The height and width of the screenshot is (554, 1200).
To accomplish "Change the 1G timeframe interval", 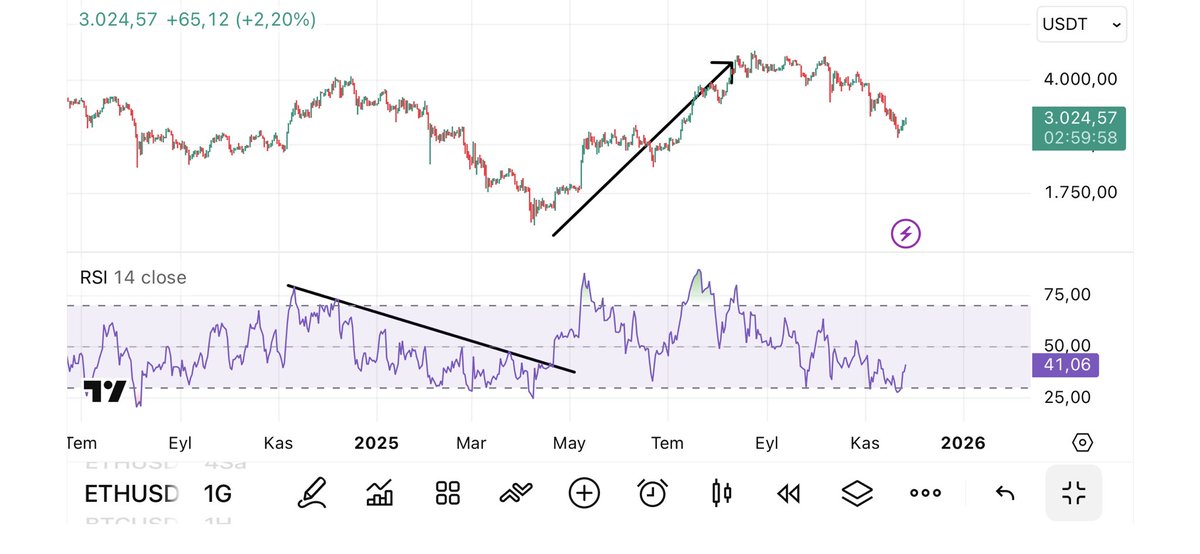I will click(217, 493).
